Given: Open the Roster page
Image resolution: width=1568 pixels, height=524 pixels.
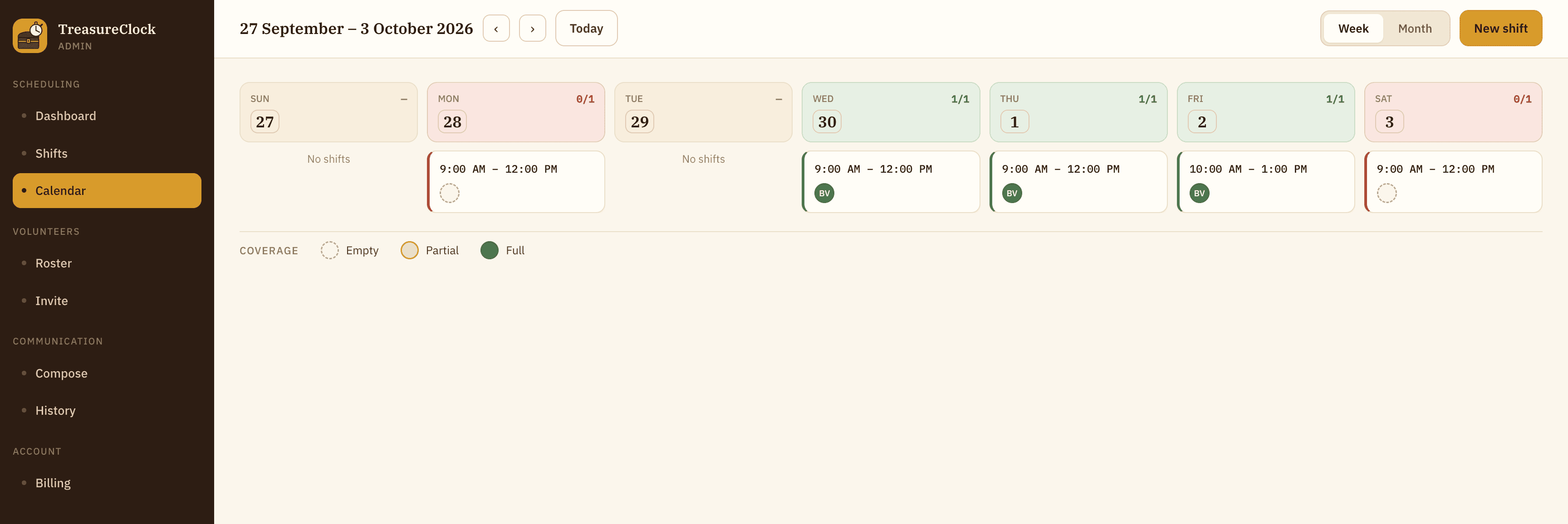Looking at the screenshot, I should click(107, 263).
